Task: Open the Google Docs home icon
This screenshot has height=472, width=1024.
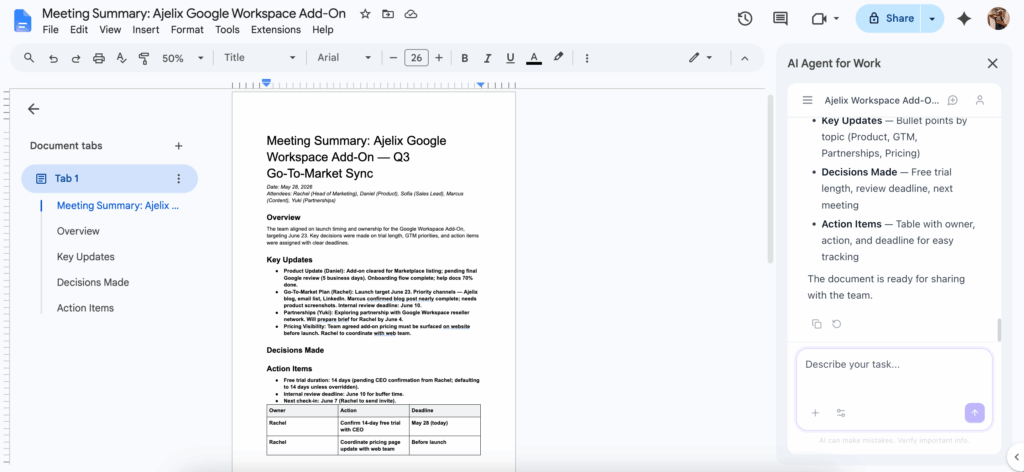Action: click(x=22, y=20)
